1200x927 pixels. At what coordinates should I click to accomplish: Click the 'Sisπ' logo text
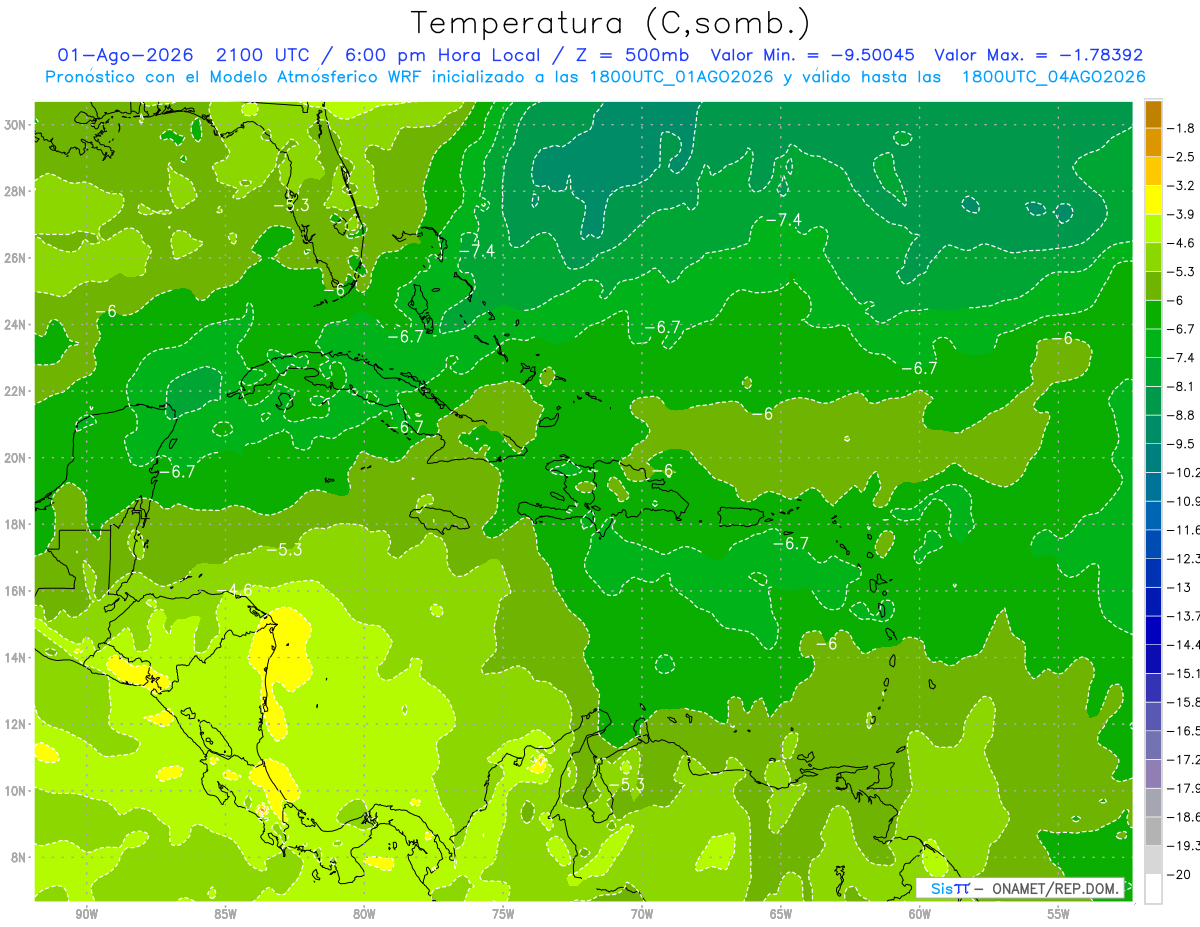(950, 888)
